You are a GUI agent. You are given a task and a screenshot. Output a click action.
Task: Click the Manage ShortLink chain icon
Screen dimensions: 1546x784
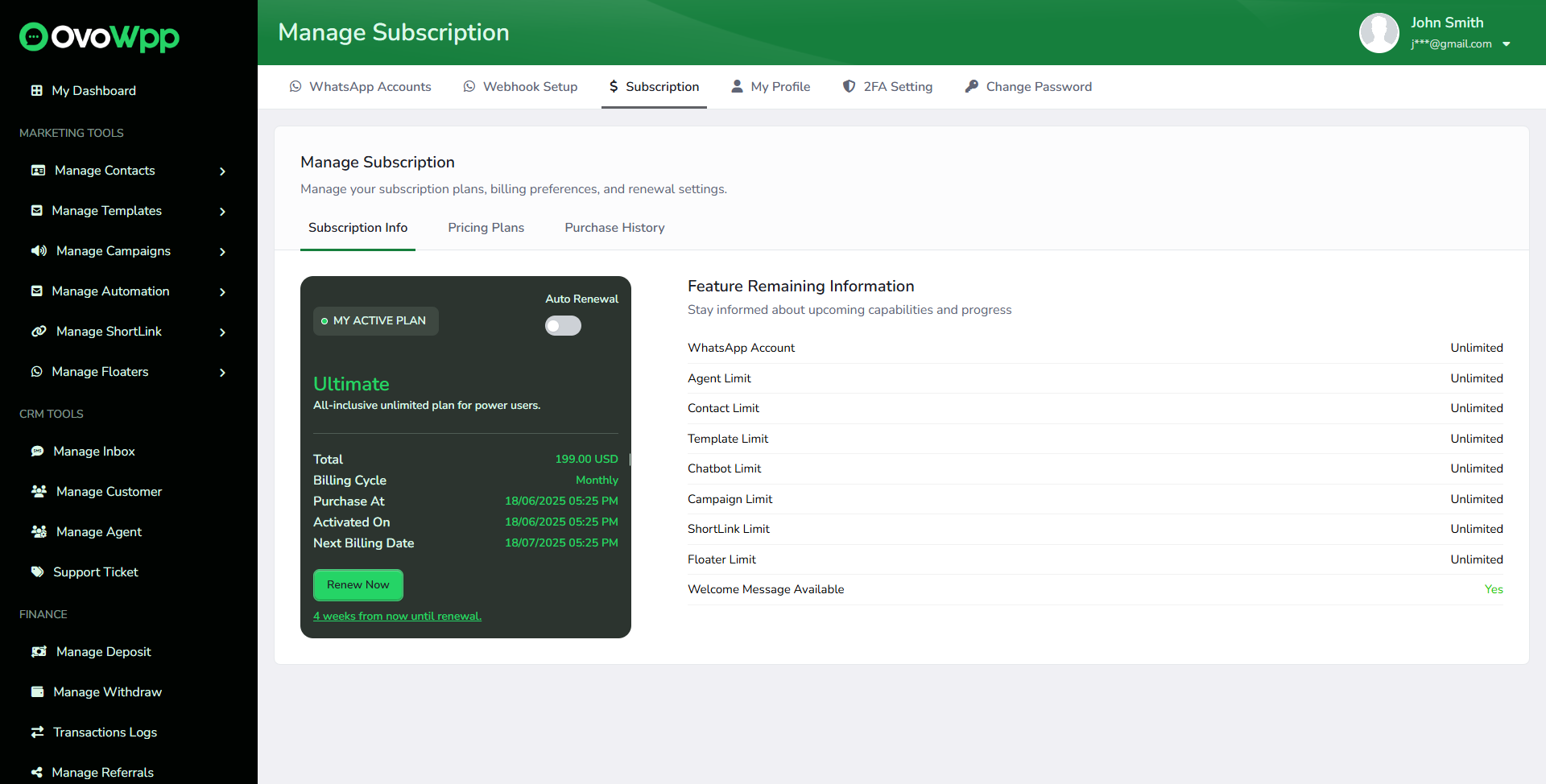39,332
